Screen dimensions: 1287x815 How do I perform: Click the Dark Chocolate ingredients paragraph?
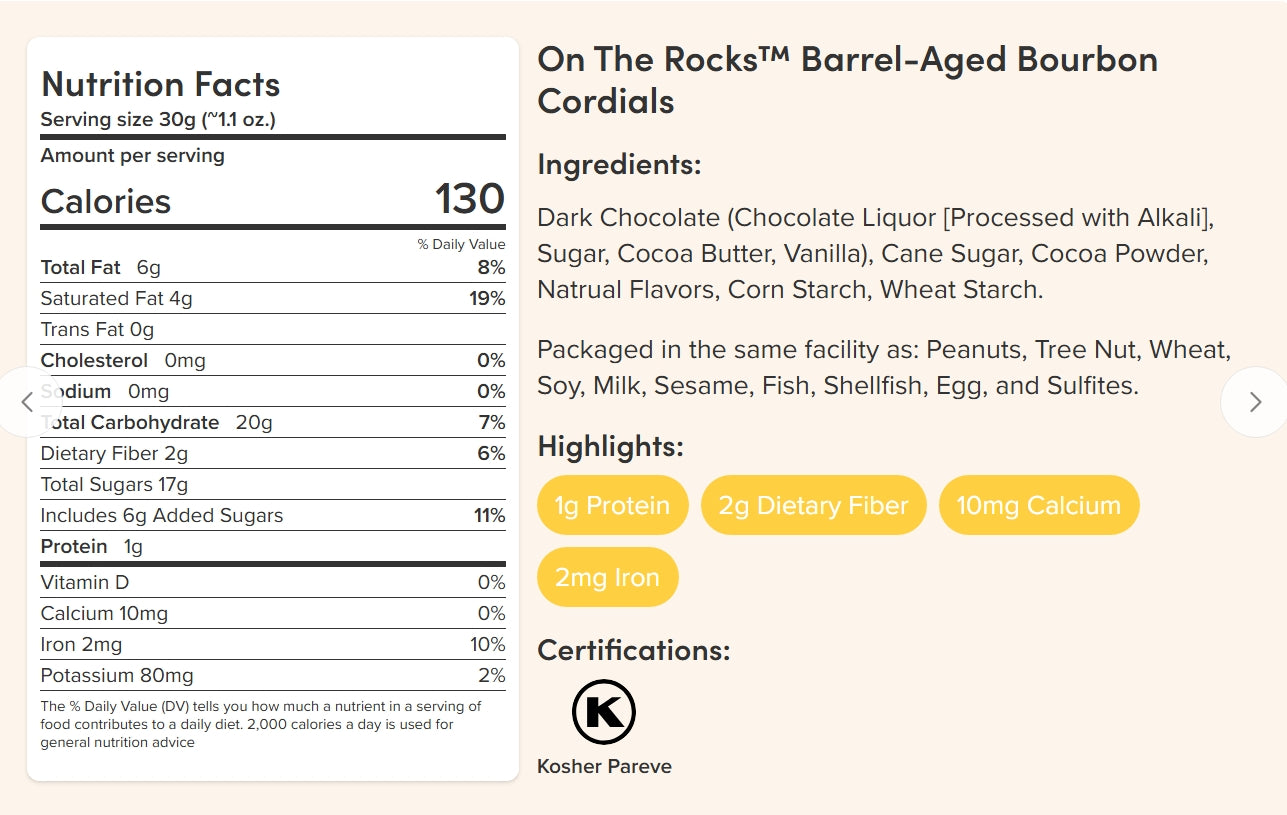[x=873, y=254]
